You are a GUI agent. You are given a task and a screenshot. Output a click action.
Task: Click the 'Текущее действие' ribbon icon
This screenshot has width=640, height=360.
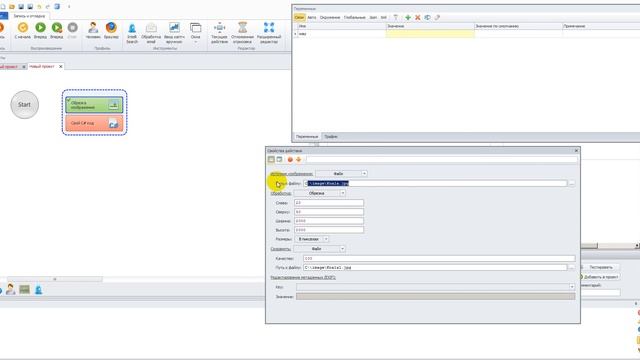(220, 28)
